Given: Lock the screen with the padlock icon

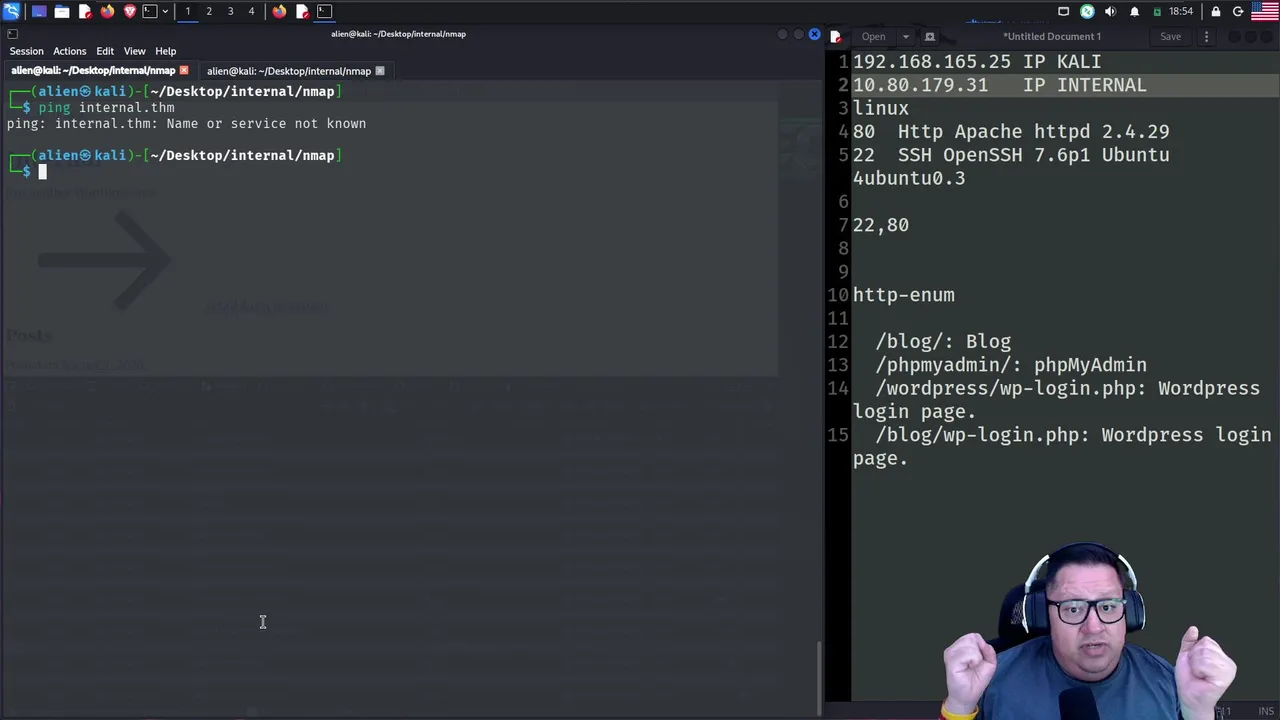Looking at the screenshot, I should click(1216, 12).
